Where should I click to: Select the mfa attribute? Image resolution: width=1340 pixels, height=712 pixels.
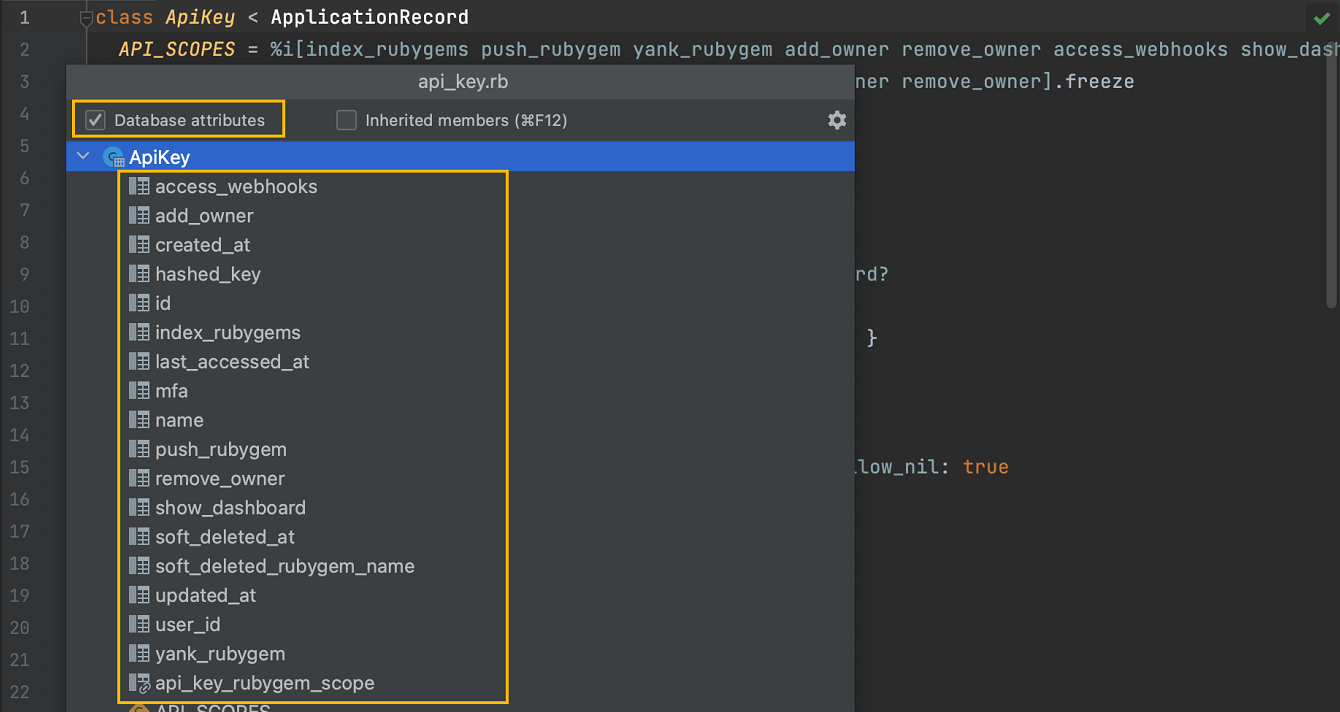pyautogui.click(x=171, y=391)
